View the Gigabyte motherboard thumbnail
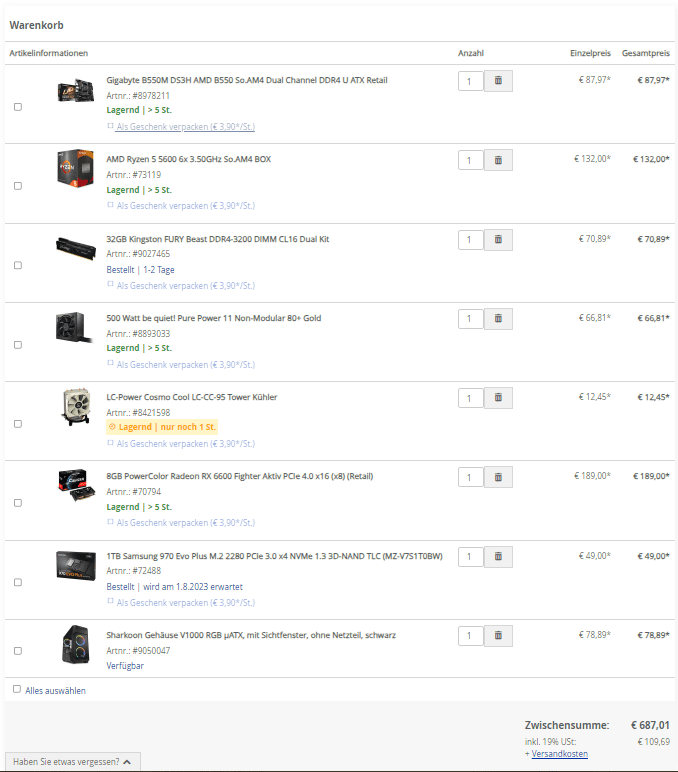Image resolution: width=678 pixels, height=772 pixels. pos(75,90)
